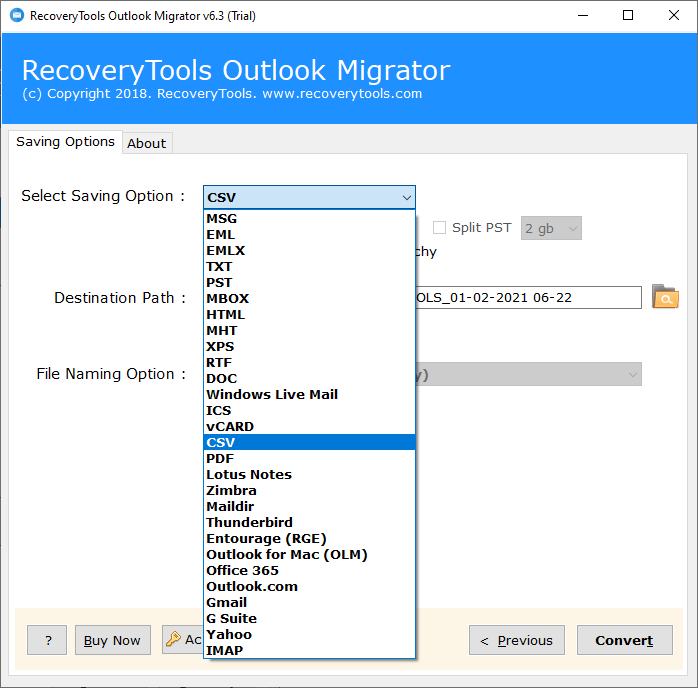Choose EML from the saving list

click(309, 235)
